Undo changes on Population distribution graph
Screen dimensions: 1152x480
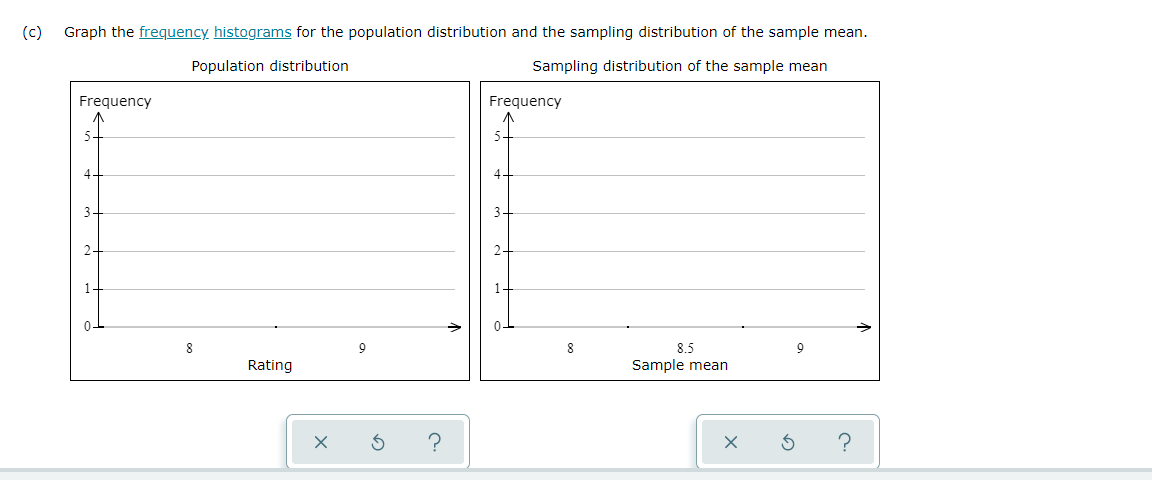[378, 443]
